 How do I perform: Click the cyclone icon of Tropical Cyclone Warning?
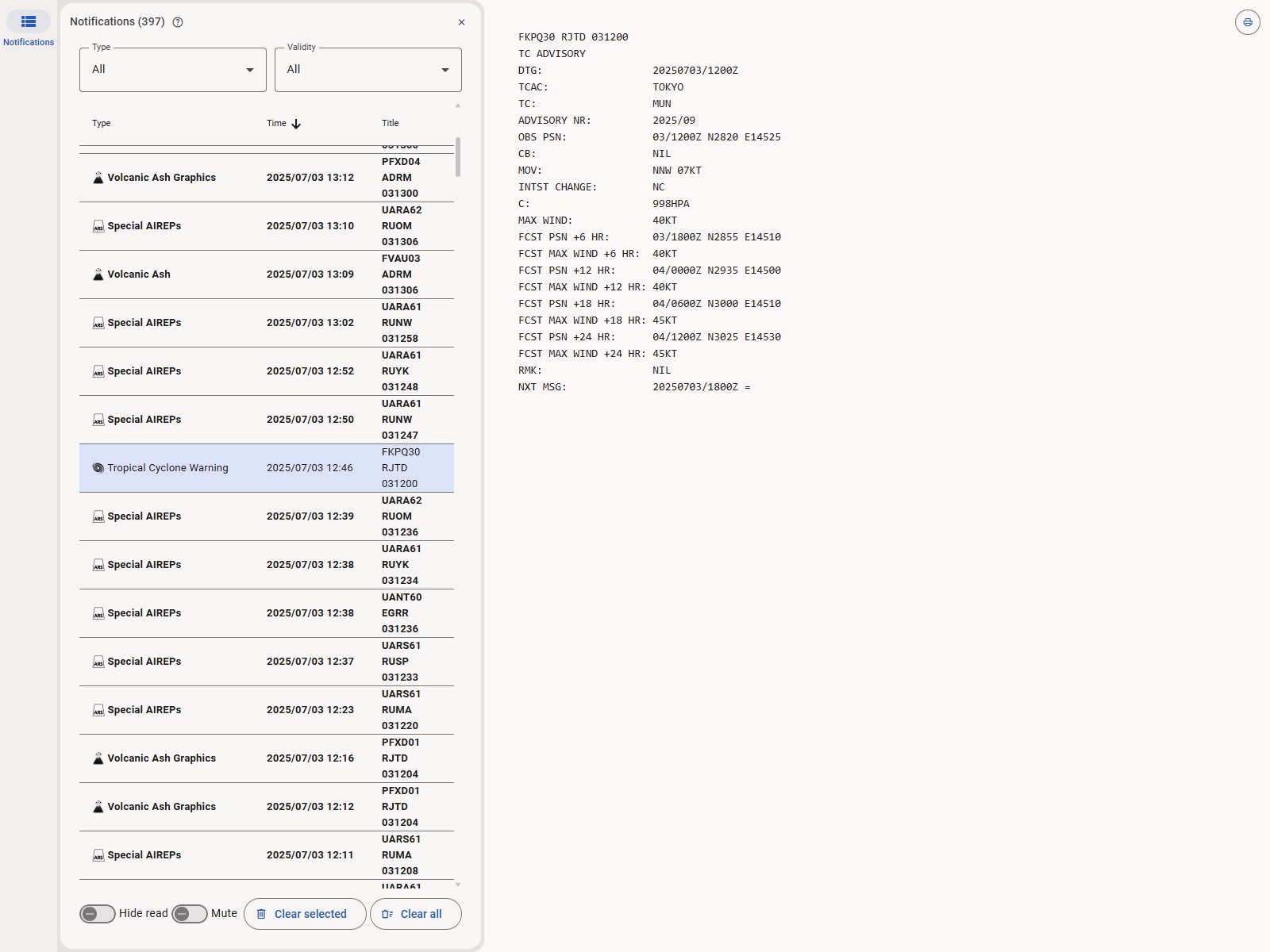98,468
